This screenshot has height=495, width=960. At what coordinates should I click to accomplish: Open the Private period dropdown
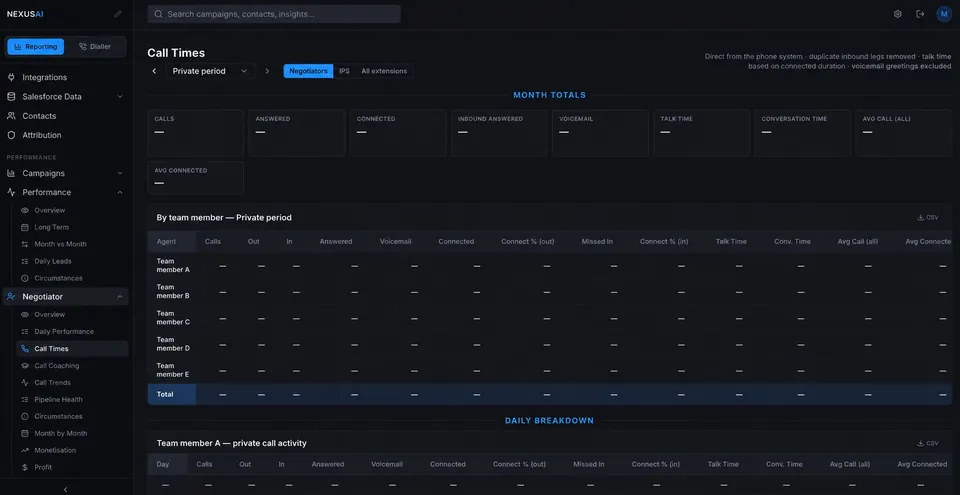pyautogui.click(x=210, y=71)
